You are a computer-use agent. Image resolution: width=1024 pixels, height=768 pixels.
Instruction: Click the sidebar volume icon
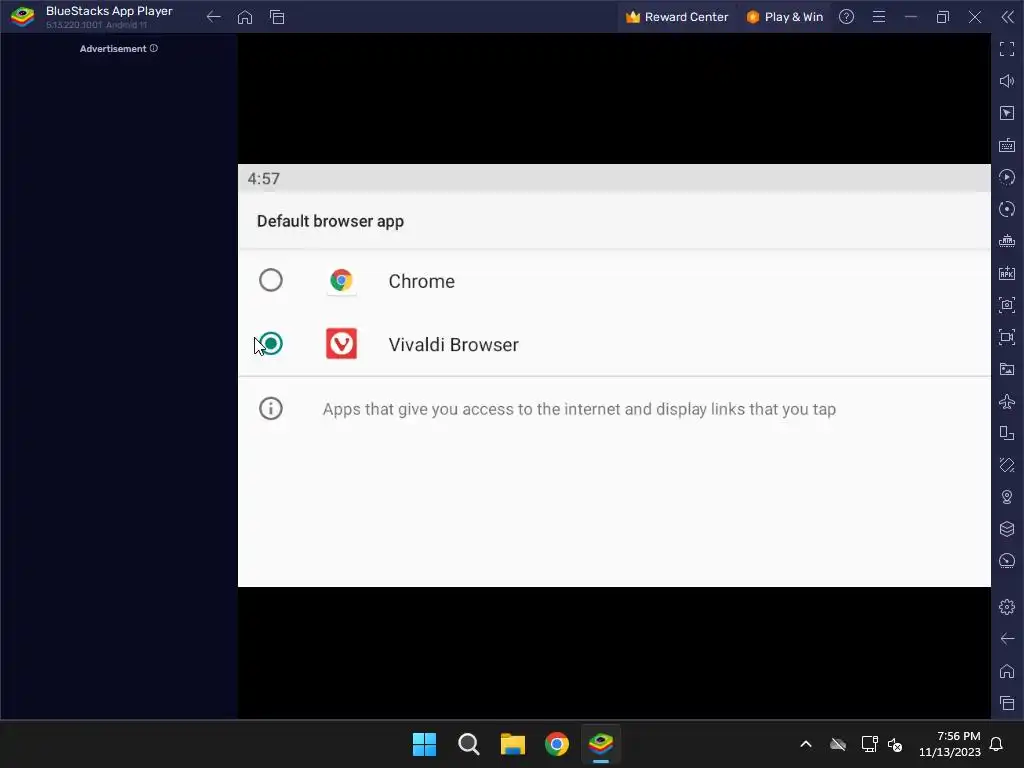pyautogui.click(x=1007, y=81)
